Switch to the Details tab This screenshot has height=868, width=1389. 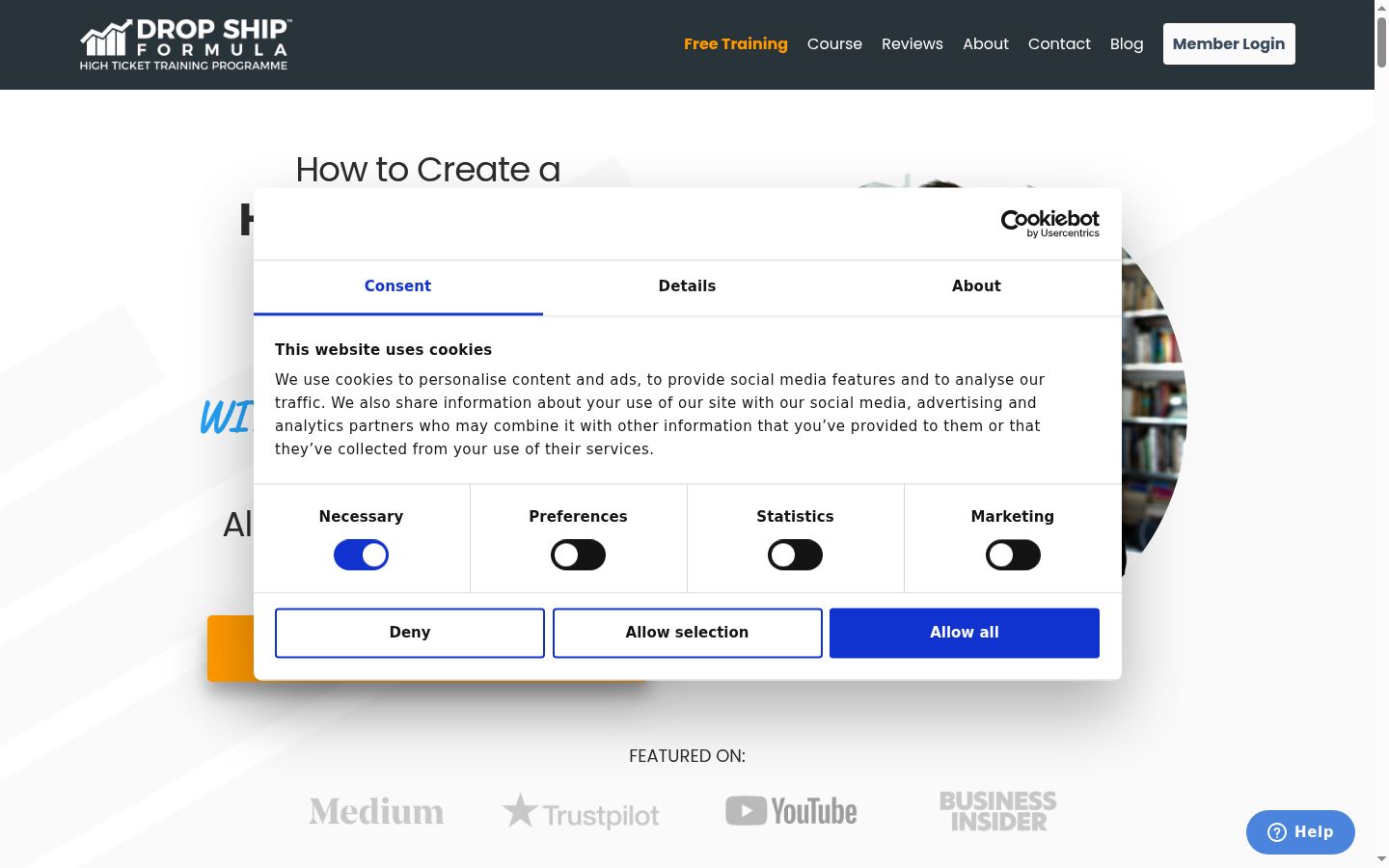(x=687, y=286)
